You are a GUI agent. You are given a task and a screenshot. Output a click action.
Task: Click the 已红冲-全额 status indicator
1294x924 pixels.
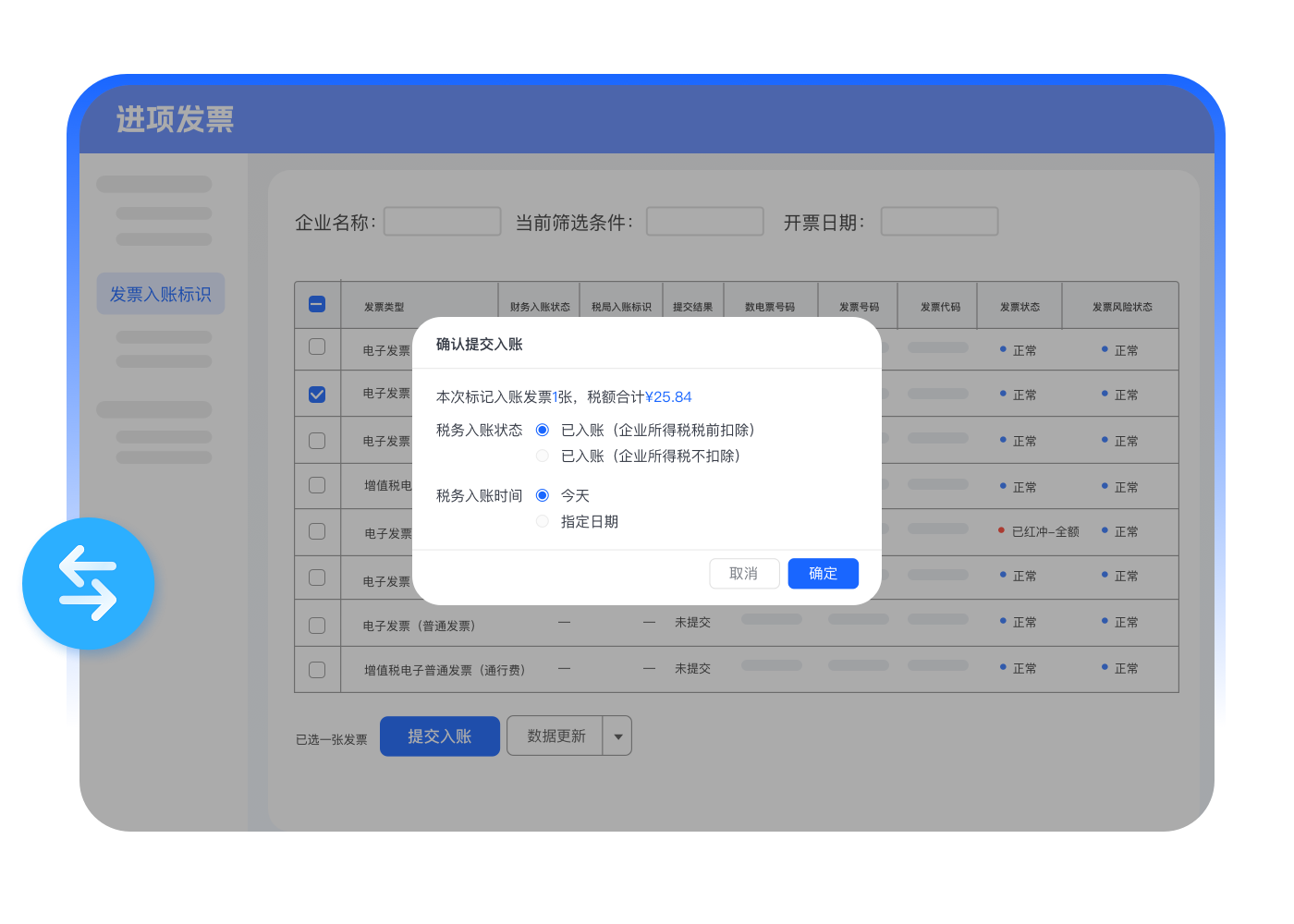point(1044,531)
